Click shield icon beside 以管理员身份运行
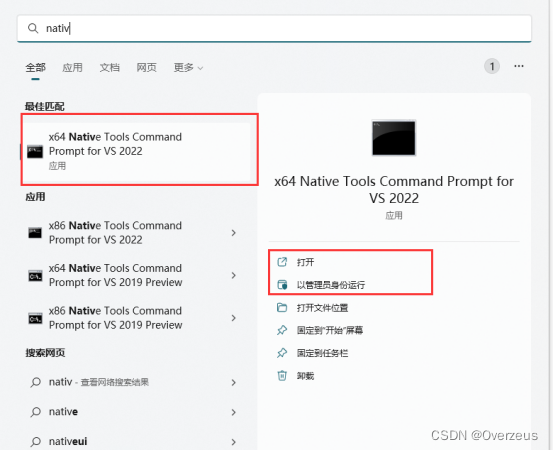 tap(282, 285)
